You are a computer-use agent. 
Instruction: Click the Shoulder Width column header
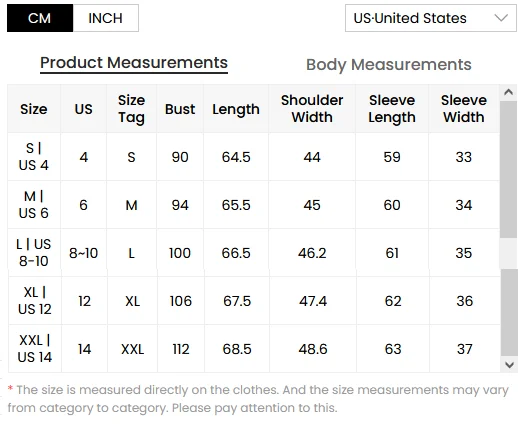click(x=312, y=109)
